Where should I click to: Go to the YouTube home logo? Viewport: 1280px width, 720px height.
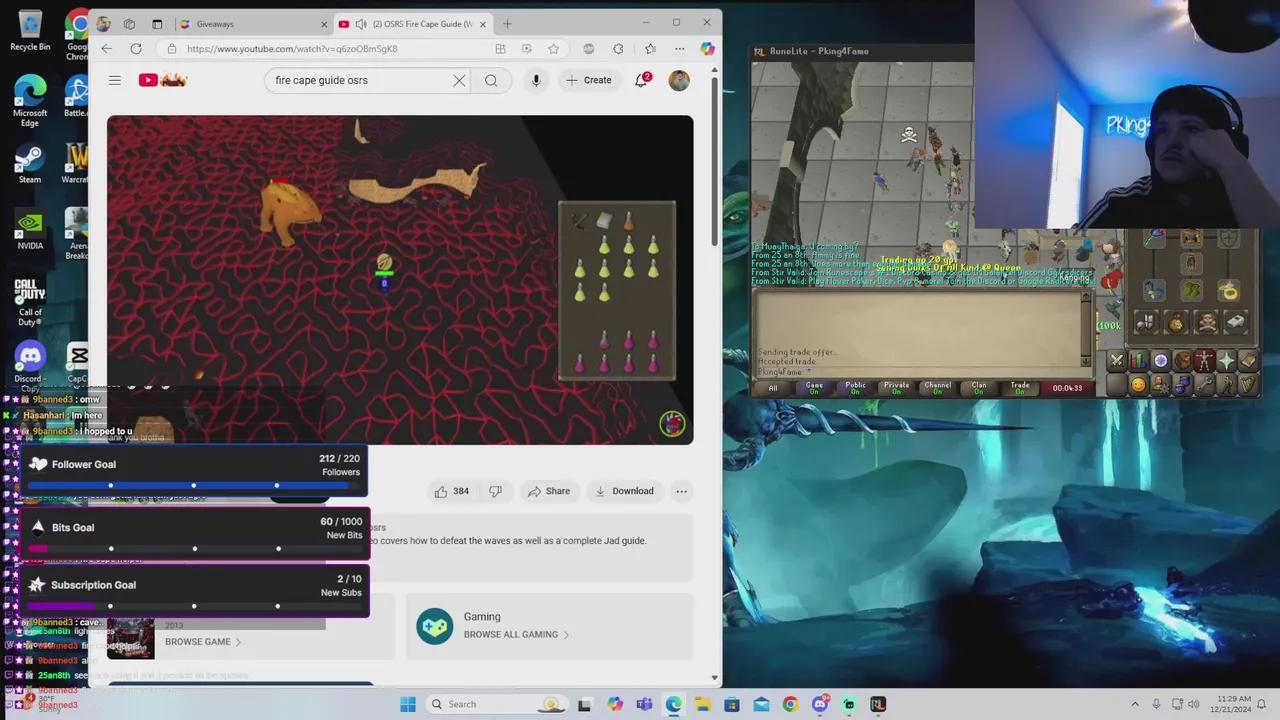point(163,80)
